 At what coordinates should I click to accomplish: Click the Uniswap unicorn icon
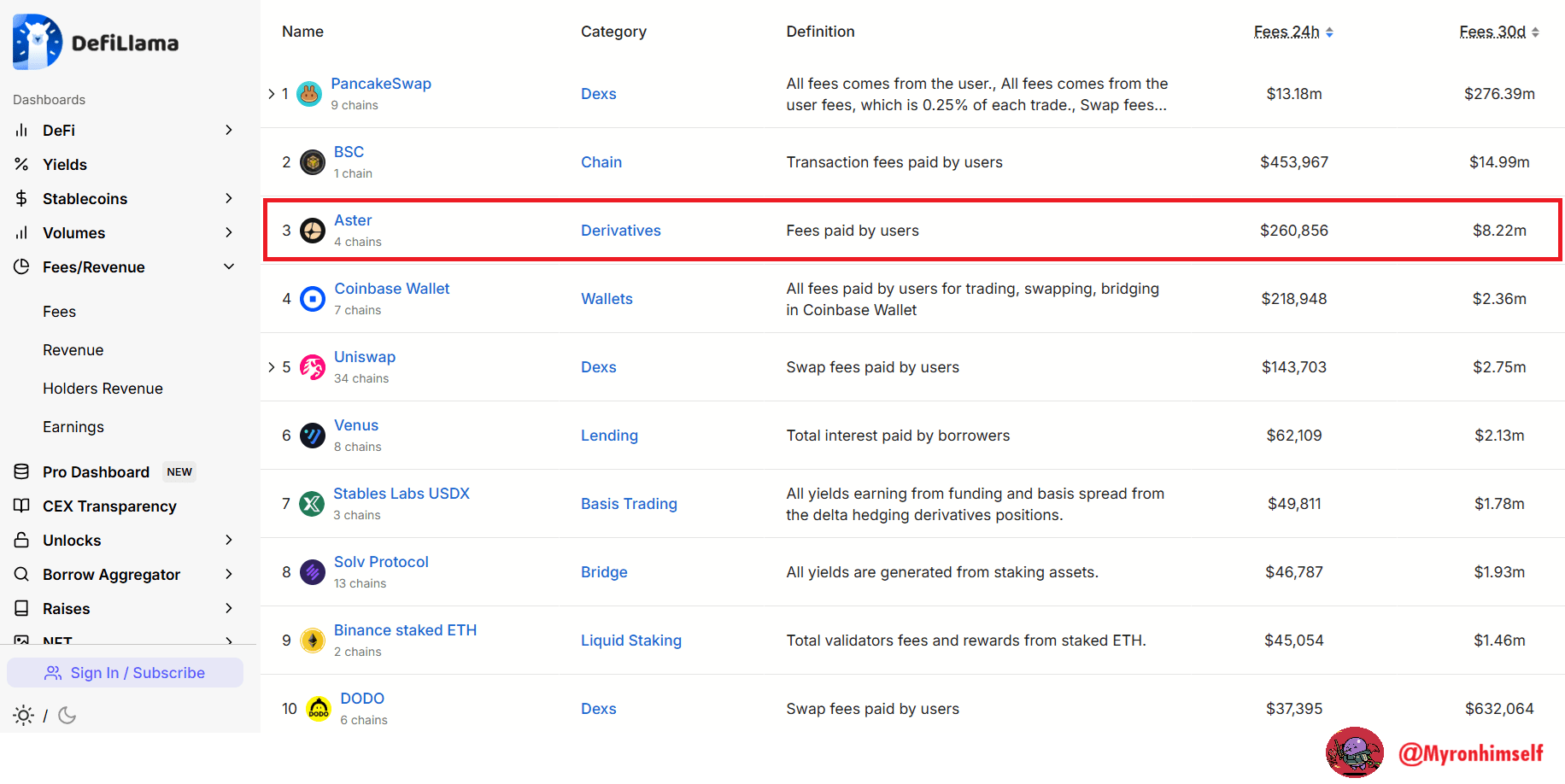(x=313, y=367)
